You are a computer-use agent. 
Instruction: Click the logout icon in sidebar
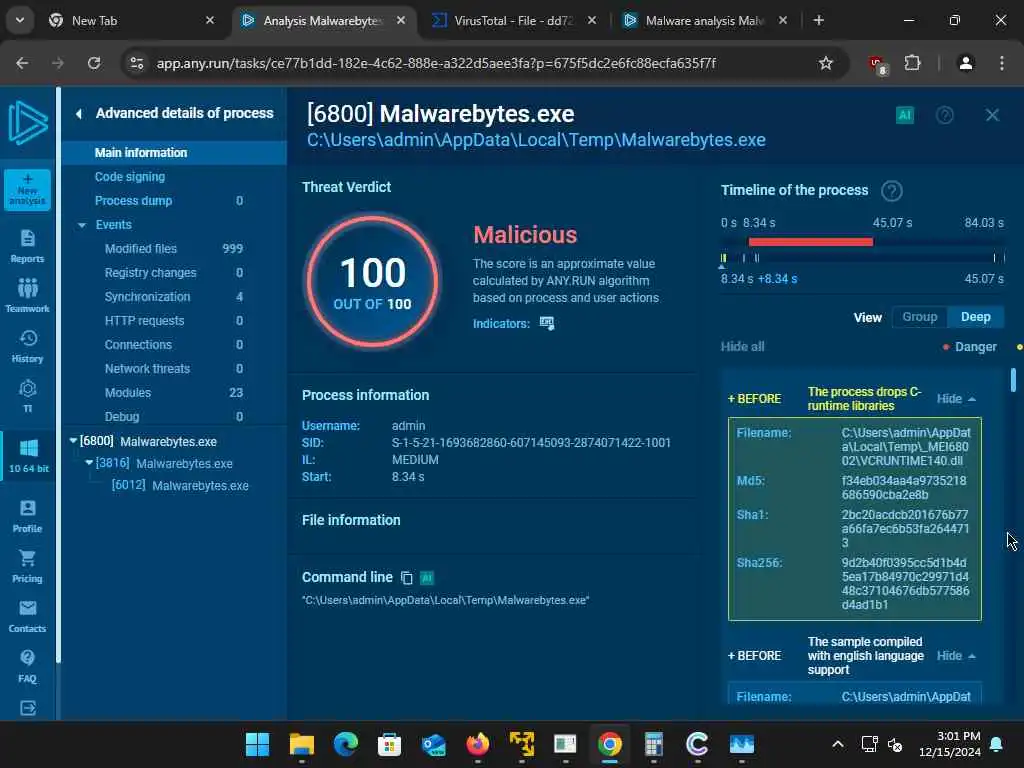click(x=27, y=708)
